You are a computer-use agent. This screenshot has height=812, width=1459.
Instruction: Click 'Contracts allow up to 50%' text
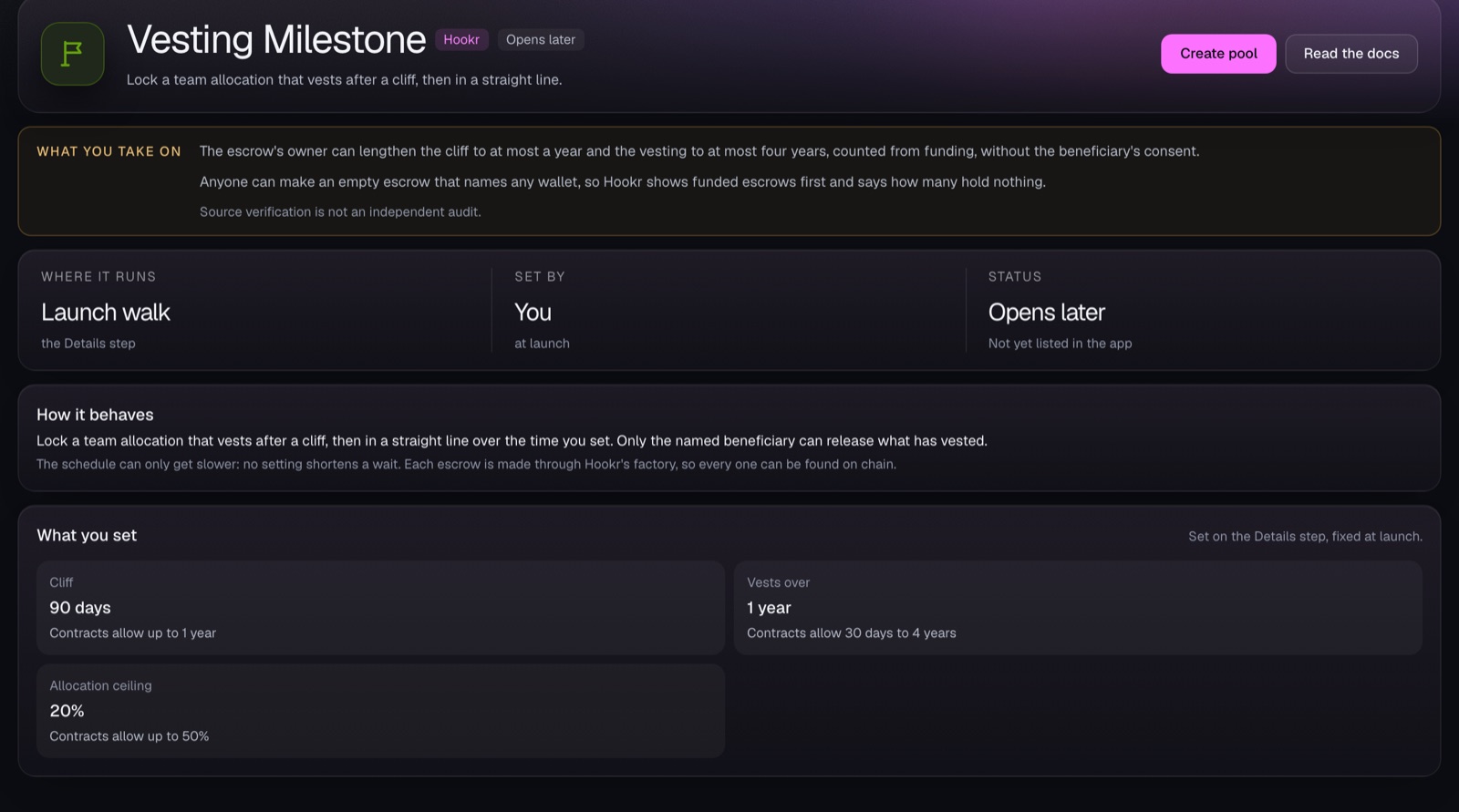tap(129, 736)
